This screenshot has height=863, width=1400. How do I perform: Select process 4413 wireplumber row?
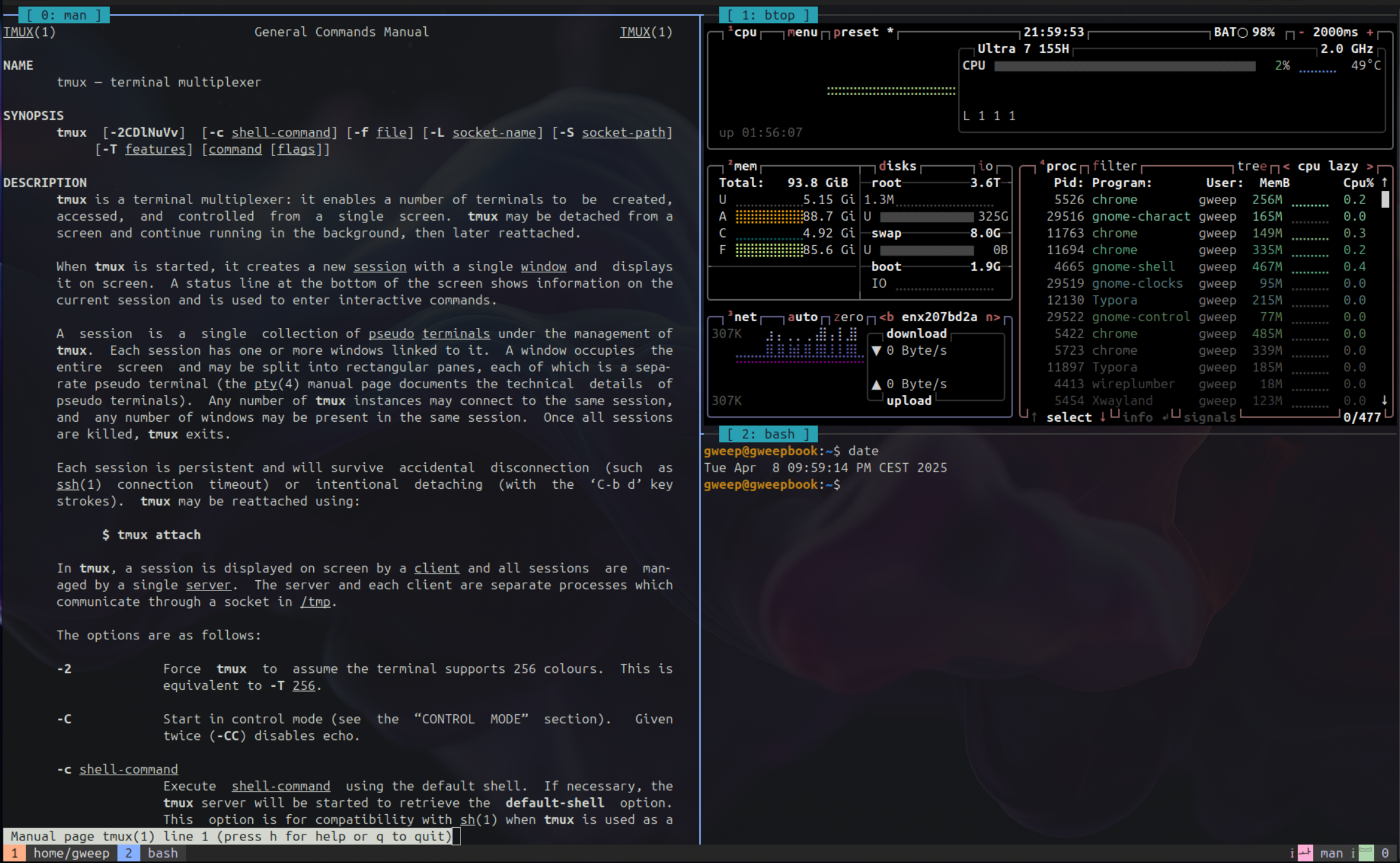(x=1206, y=384)
